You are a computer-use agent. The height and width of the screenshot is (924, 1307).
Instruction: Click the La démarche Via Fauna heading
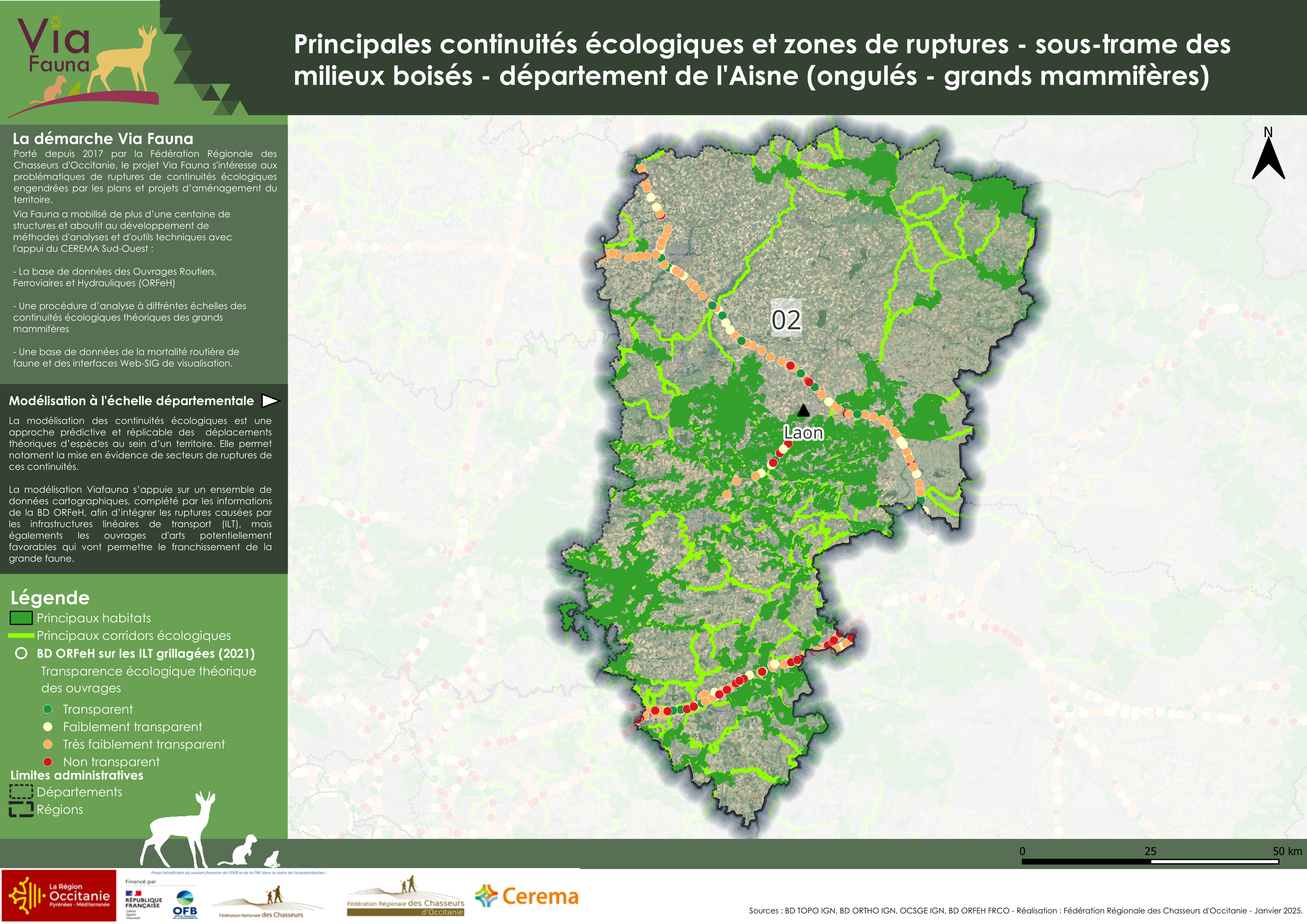pos(103,139)
